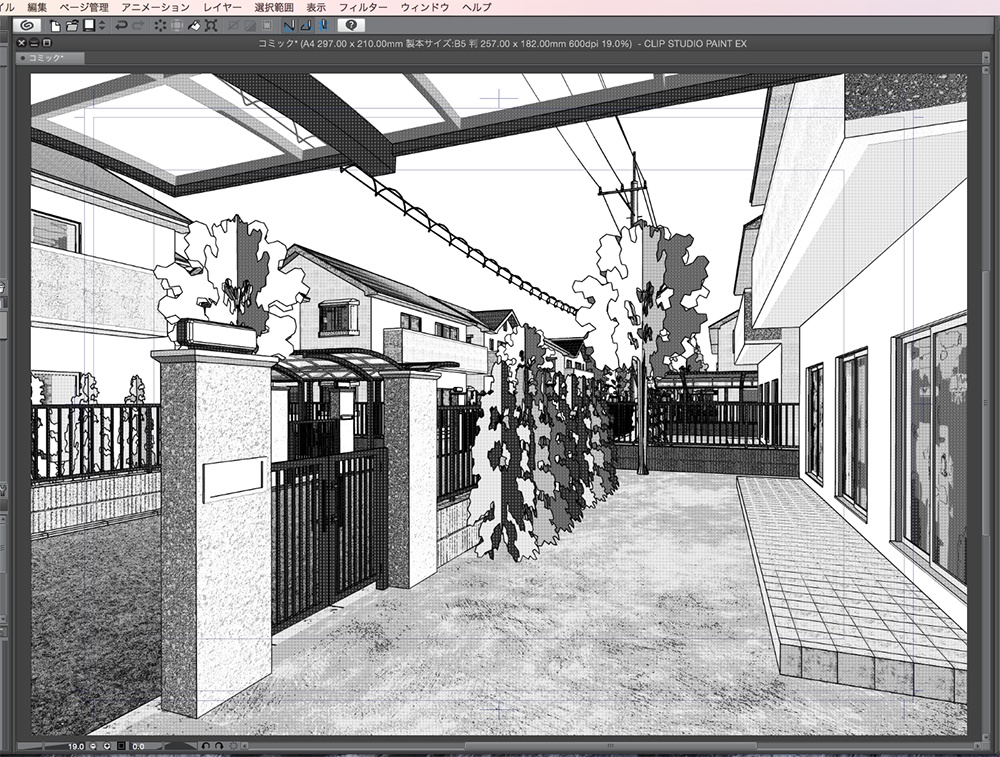The width and height of the screenshot is (1000, 757).
Task: Toggle Snap to Ruler in the toolbar
Action: click(x=288, y=26)
